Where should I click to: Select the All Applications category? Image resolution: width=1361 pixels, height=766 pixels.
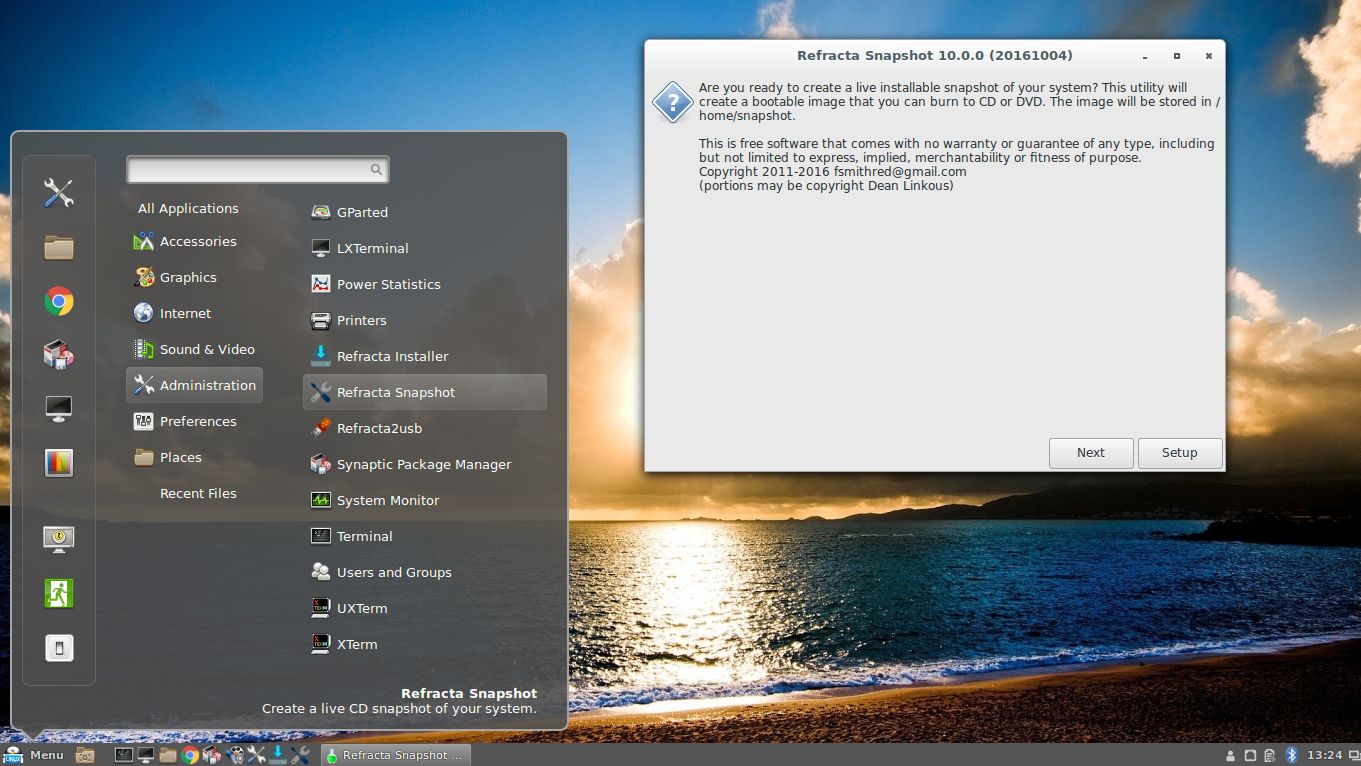tap(188, 208)
